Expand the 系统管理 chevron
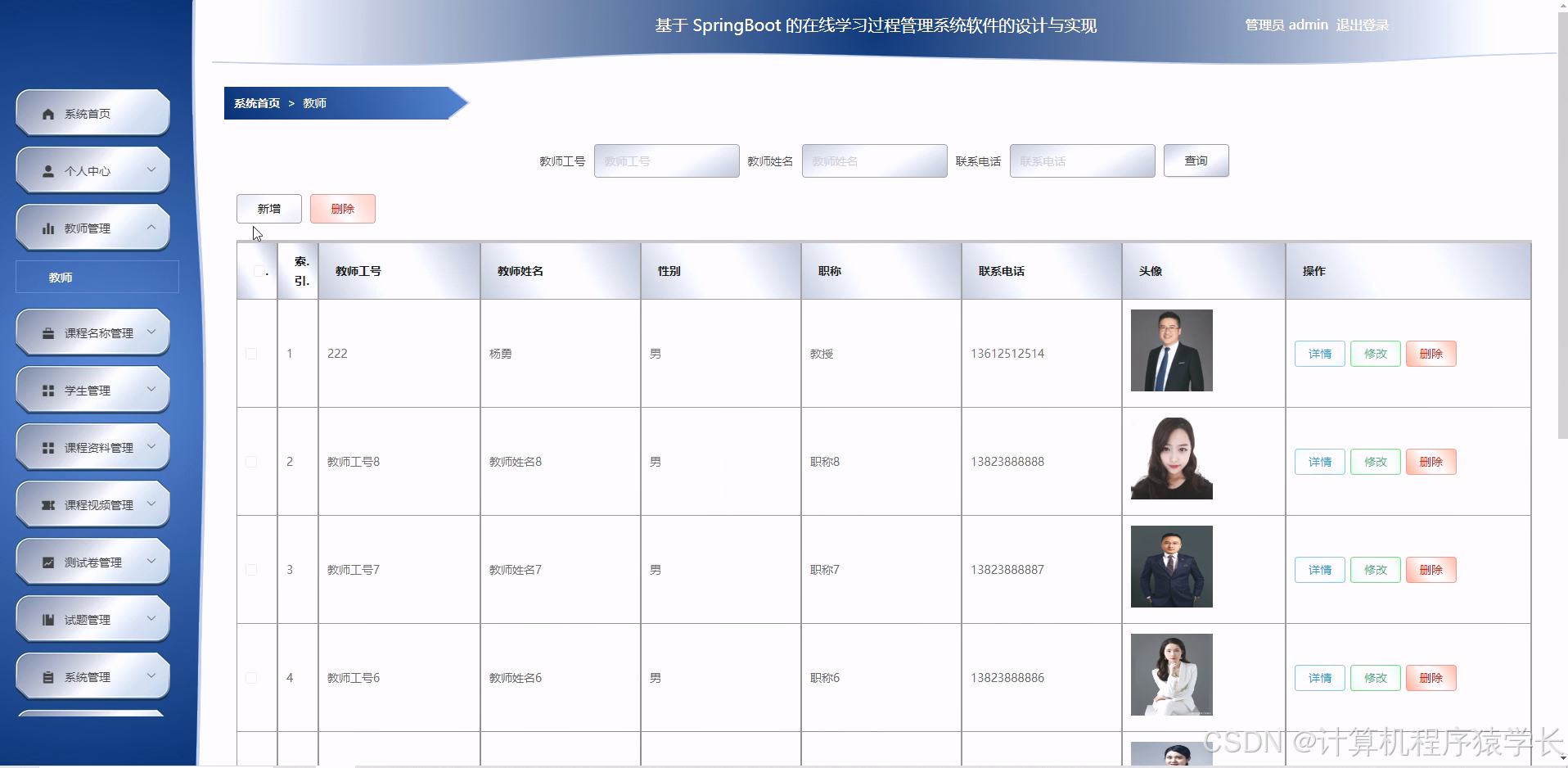Image resolution: width=1568 pixels, height=768 pixels. (151, 676)
